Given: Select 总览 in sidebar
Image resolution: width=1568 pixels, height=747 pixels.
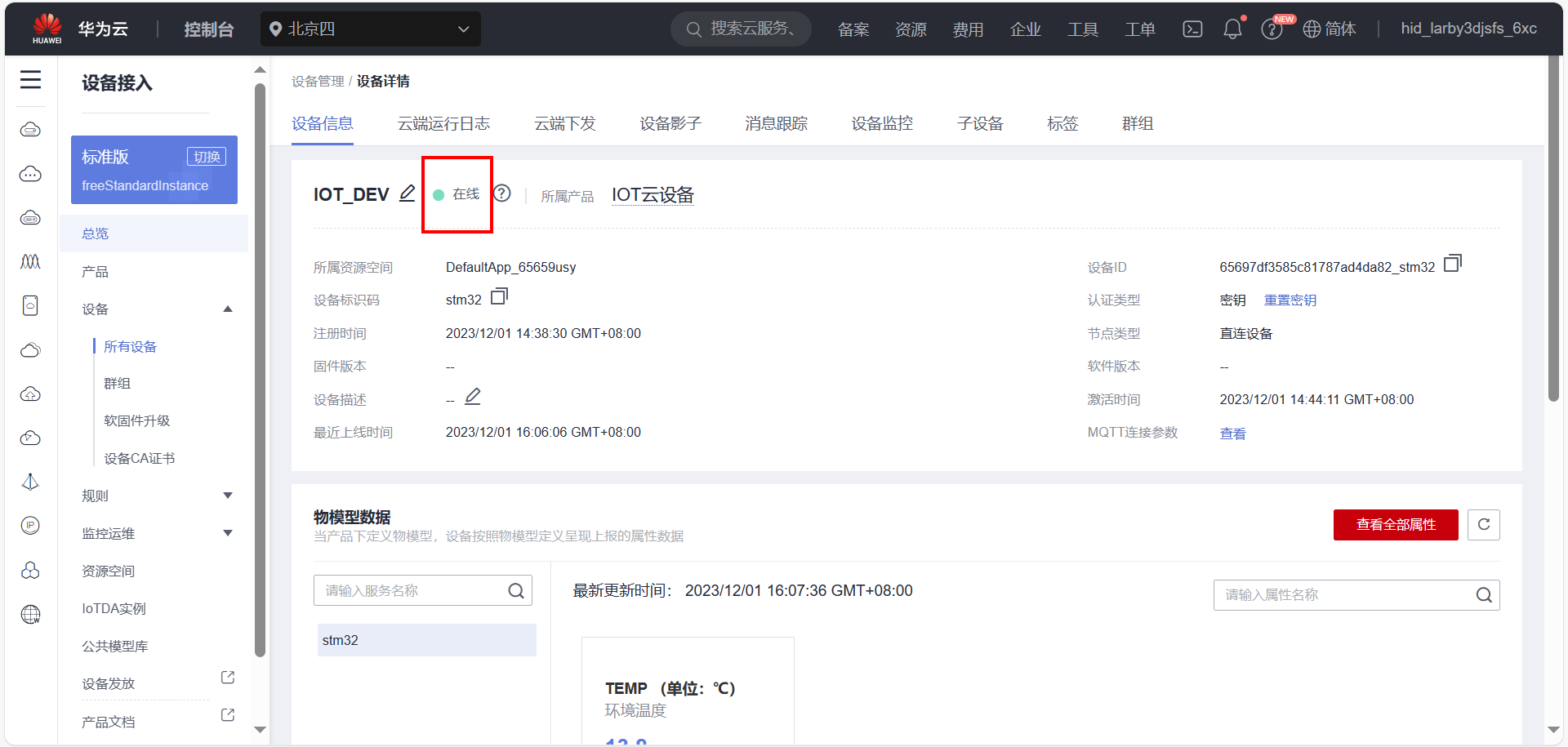Looking at the screenshot, I should tap(154, 233).
